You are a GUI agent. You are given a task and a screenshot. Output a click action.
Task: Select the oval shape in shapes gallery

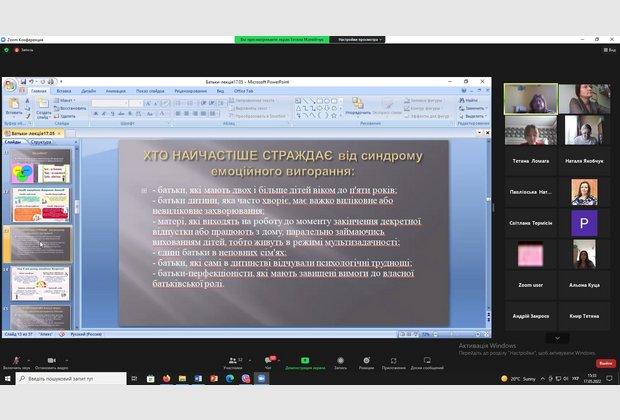click(x=327, y=101)
